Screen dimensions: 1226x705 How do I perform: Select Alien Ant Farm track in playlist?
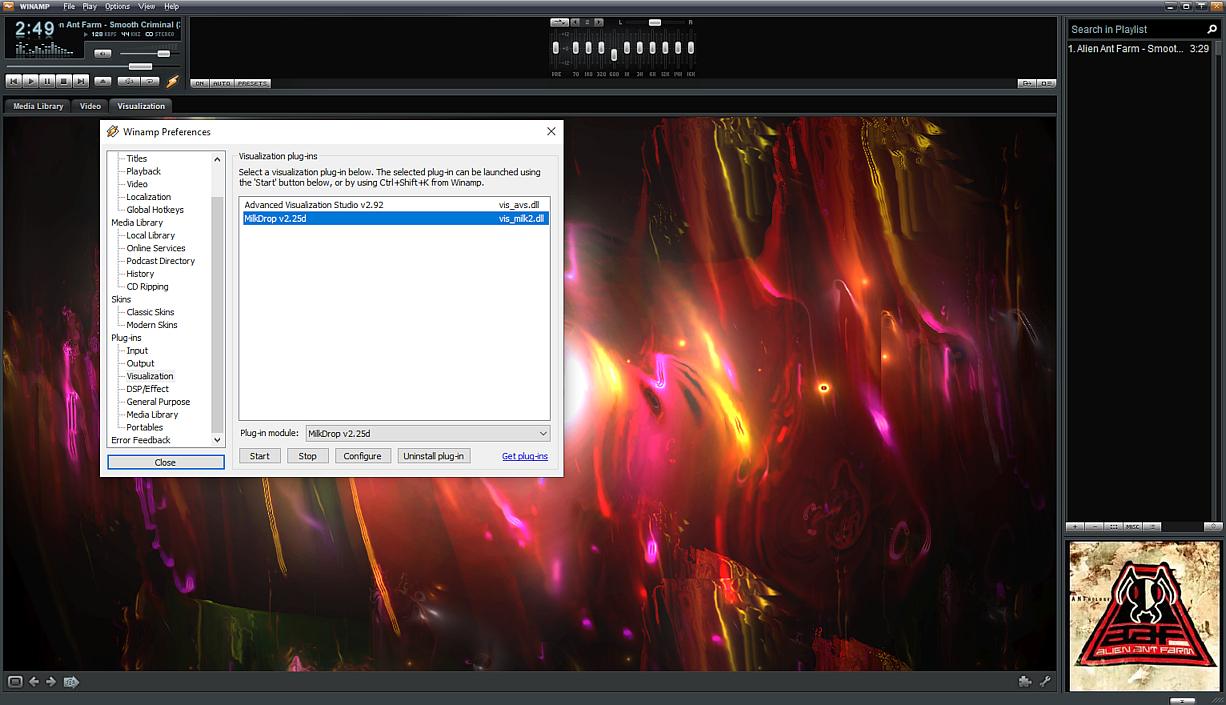coord(1139,48)
